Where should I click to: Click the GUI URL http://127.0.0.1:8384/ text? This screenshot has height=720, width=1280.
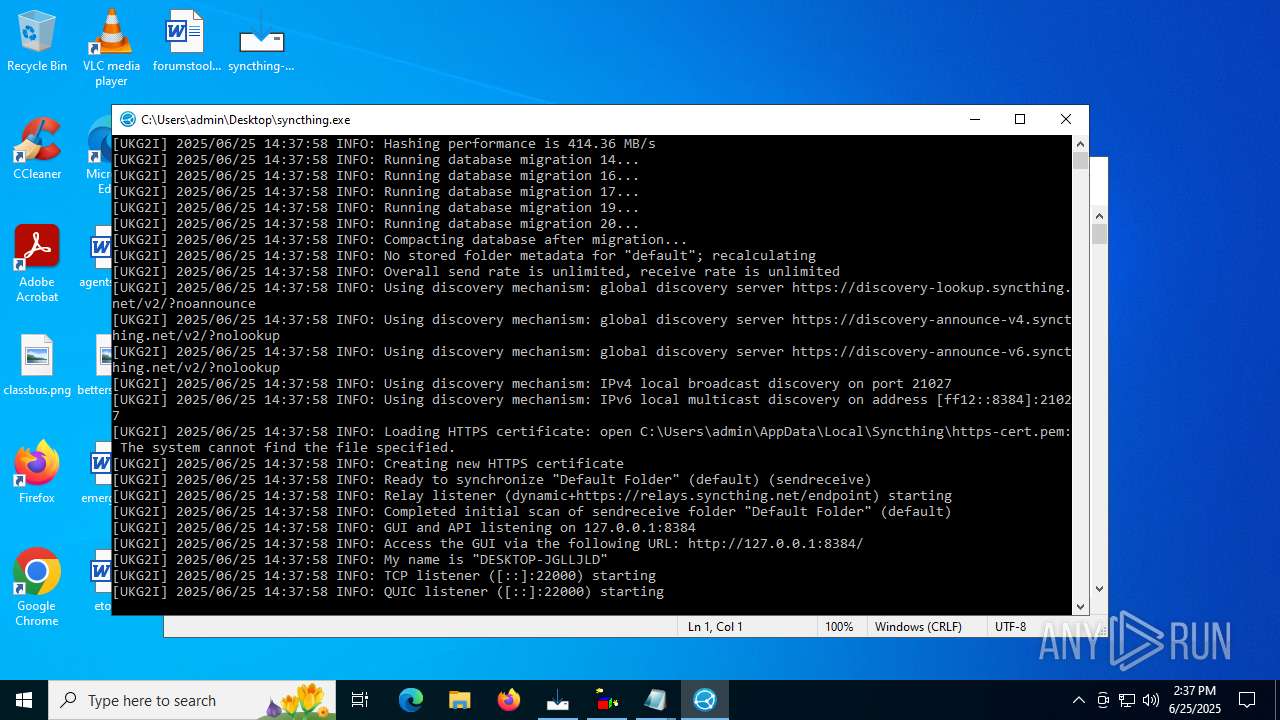[775, 544]
